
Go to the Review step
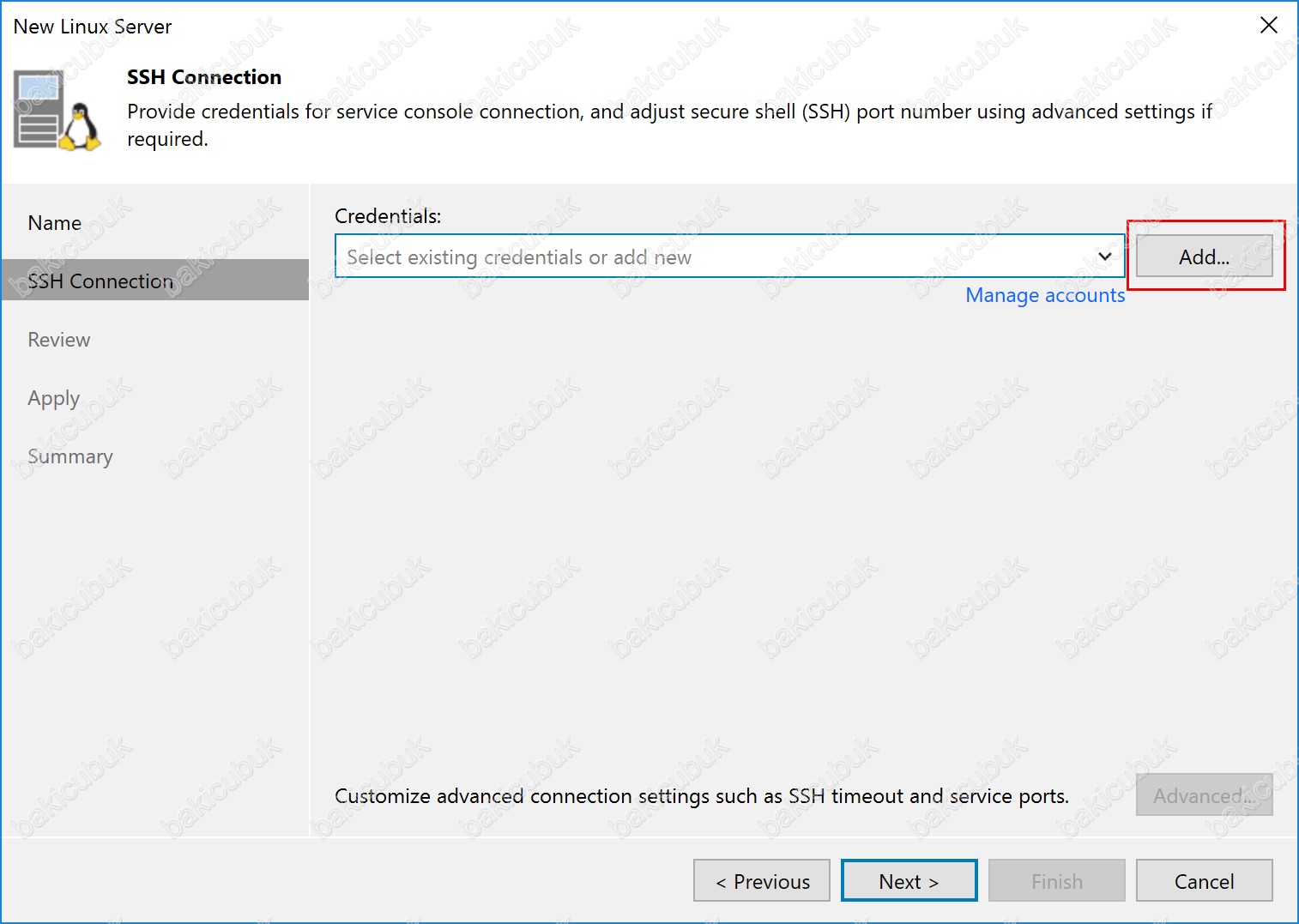click(x=59, y=340)
